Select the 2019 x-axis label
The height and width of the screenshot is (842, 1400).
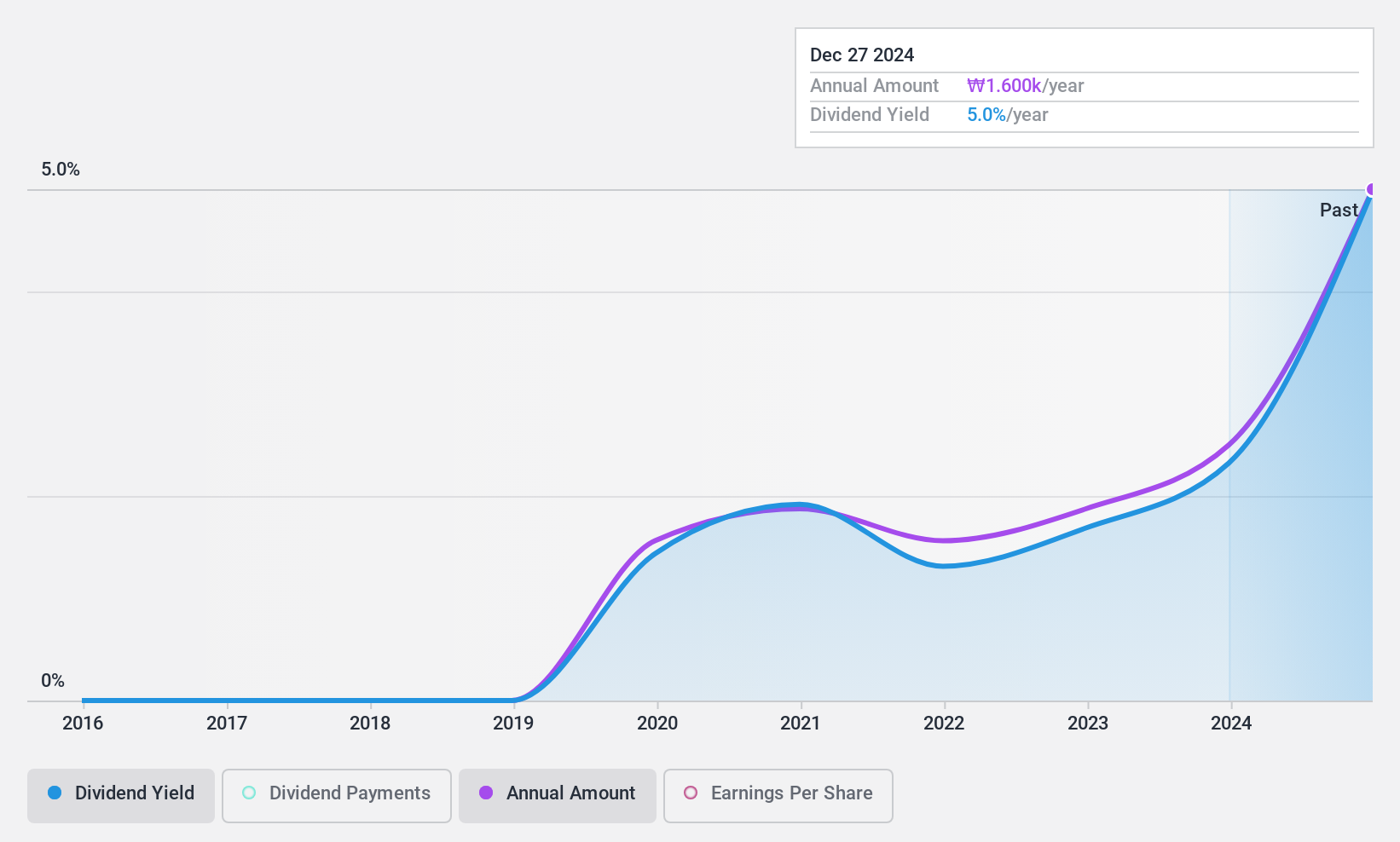click(513, 724)
